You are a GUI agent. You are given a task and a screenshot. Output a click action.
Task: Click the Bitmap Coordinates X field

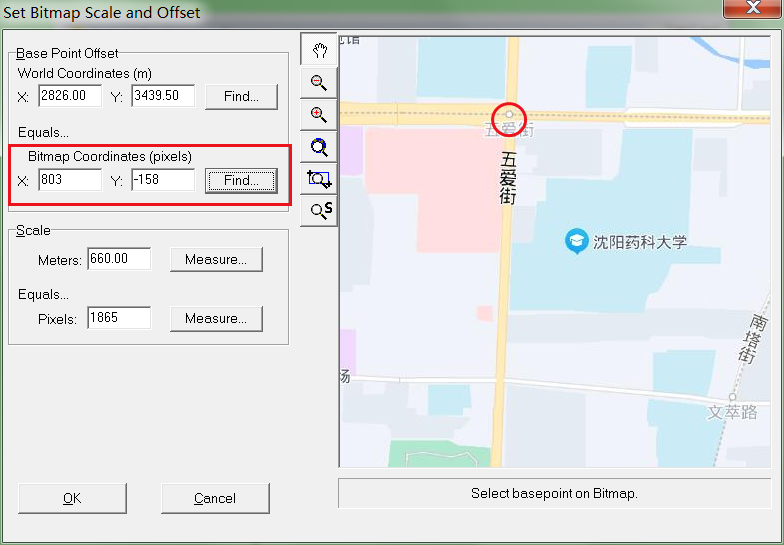point(70,180)
